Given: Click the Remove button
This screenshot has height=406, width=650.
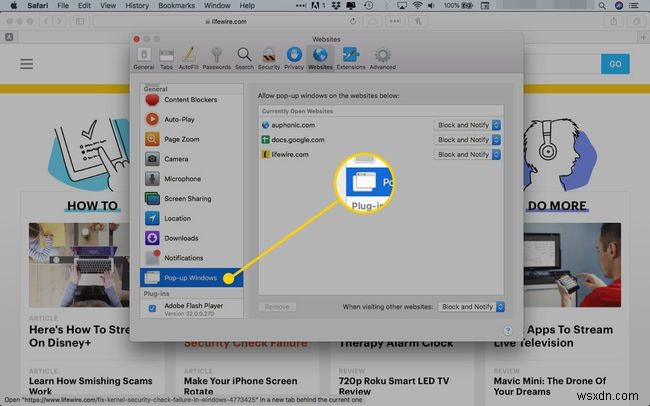Looking at the screenshot, I should 277,307.
